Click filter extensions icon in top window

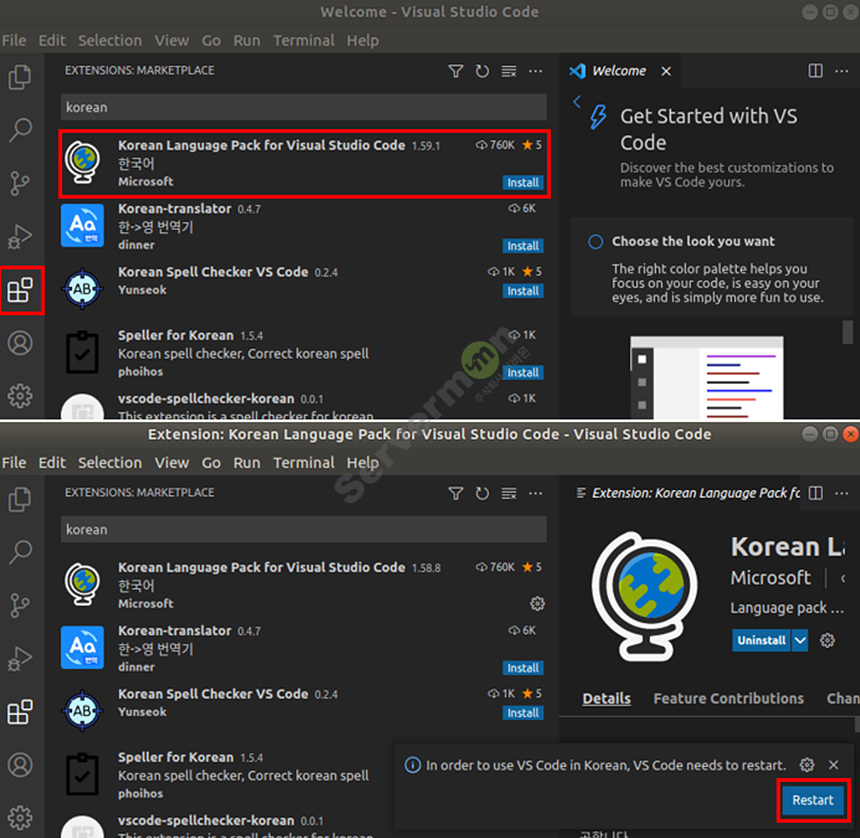coord(455,71)
